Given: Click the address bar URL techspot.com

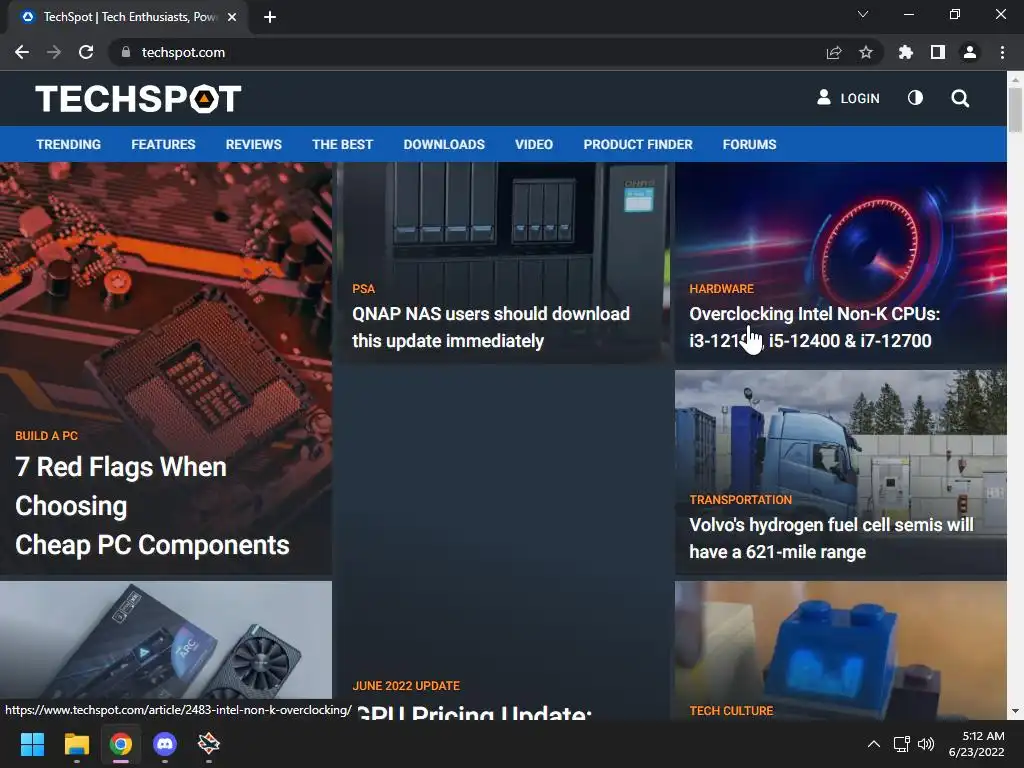Looking at the screenshot, I should click(x=184, y=52).
